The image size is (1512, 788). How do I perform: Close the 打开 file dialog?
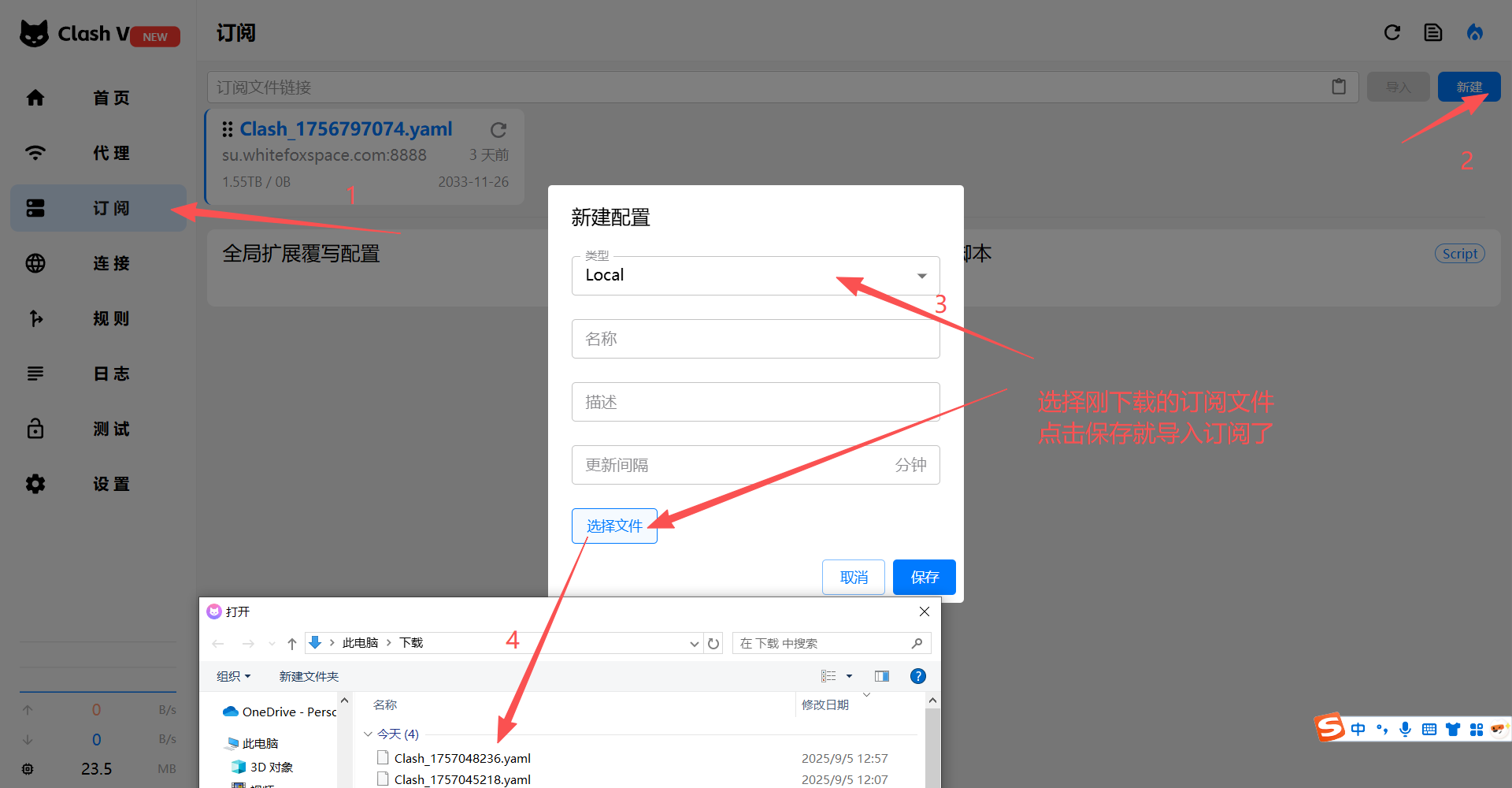point(925,611)
